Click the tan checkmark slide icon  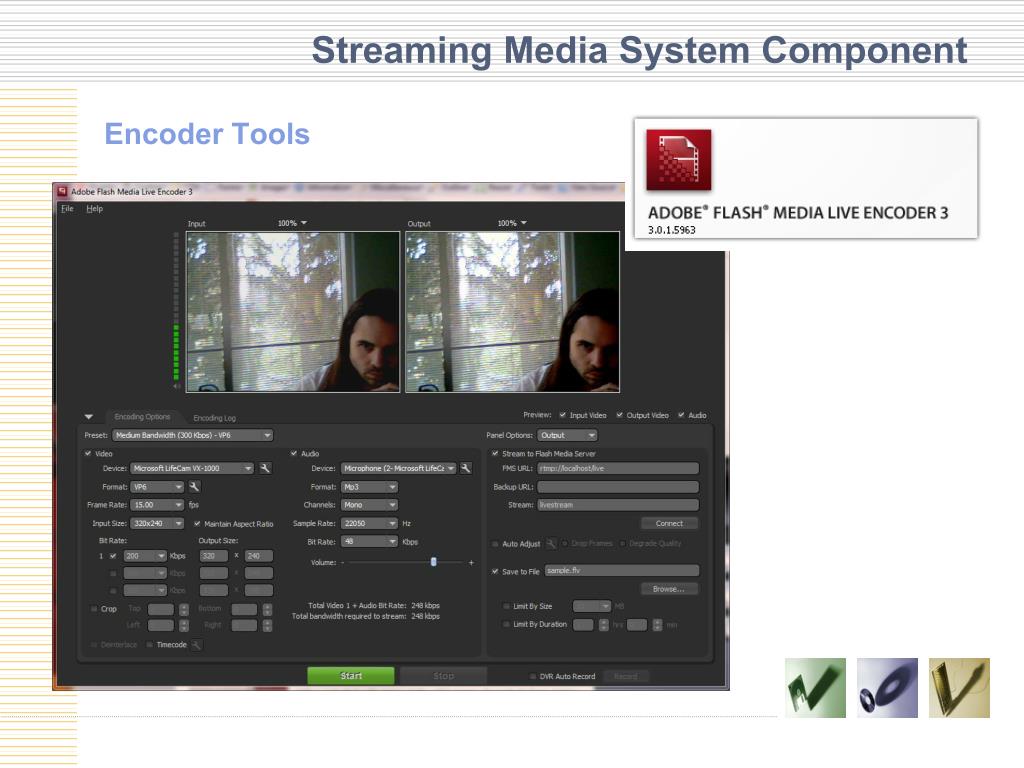(x=959, y=688)
